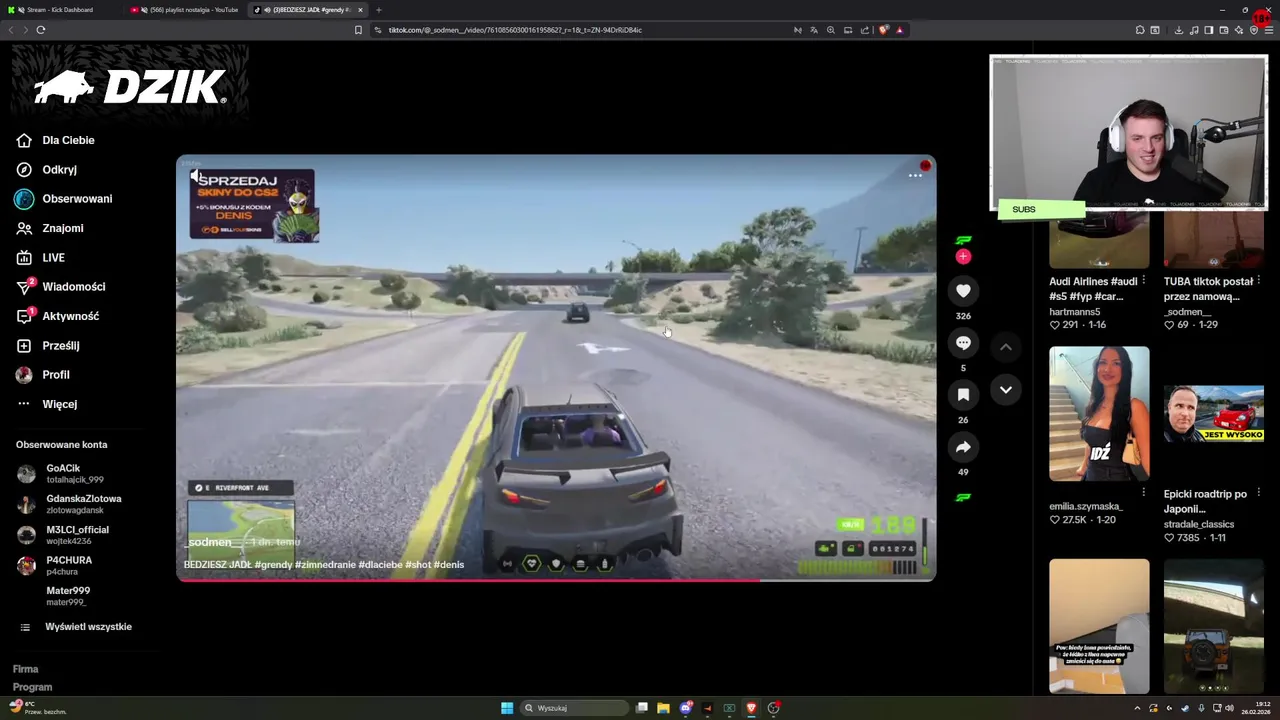Click the #zimnedranie hashtag in caption

325,564
